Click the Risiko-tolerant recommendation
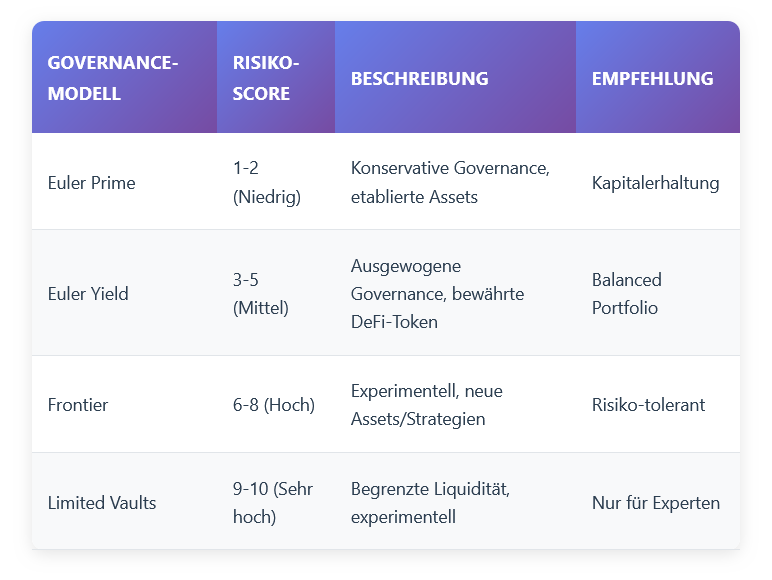This screenshot has width=772, height=580. (x=648, y=405)
